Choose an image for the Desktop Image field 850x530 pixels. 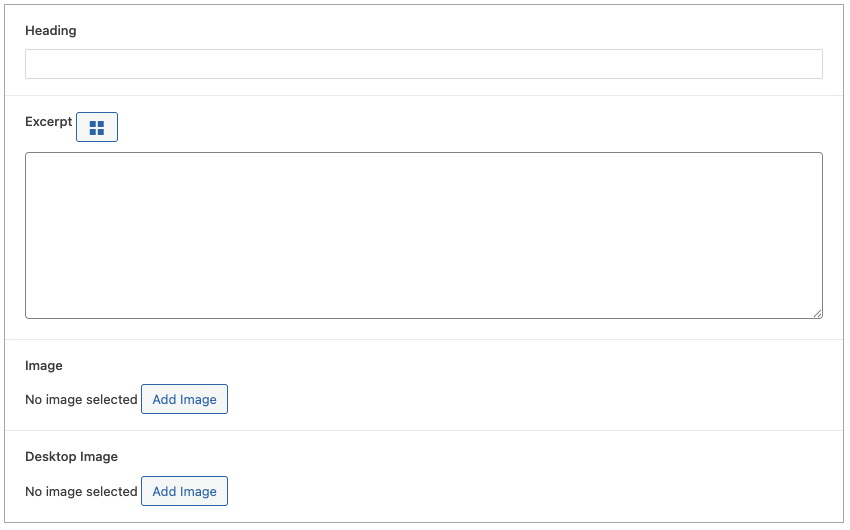pyautogui.click(x=184, y=491)
